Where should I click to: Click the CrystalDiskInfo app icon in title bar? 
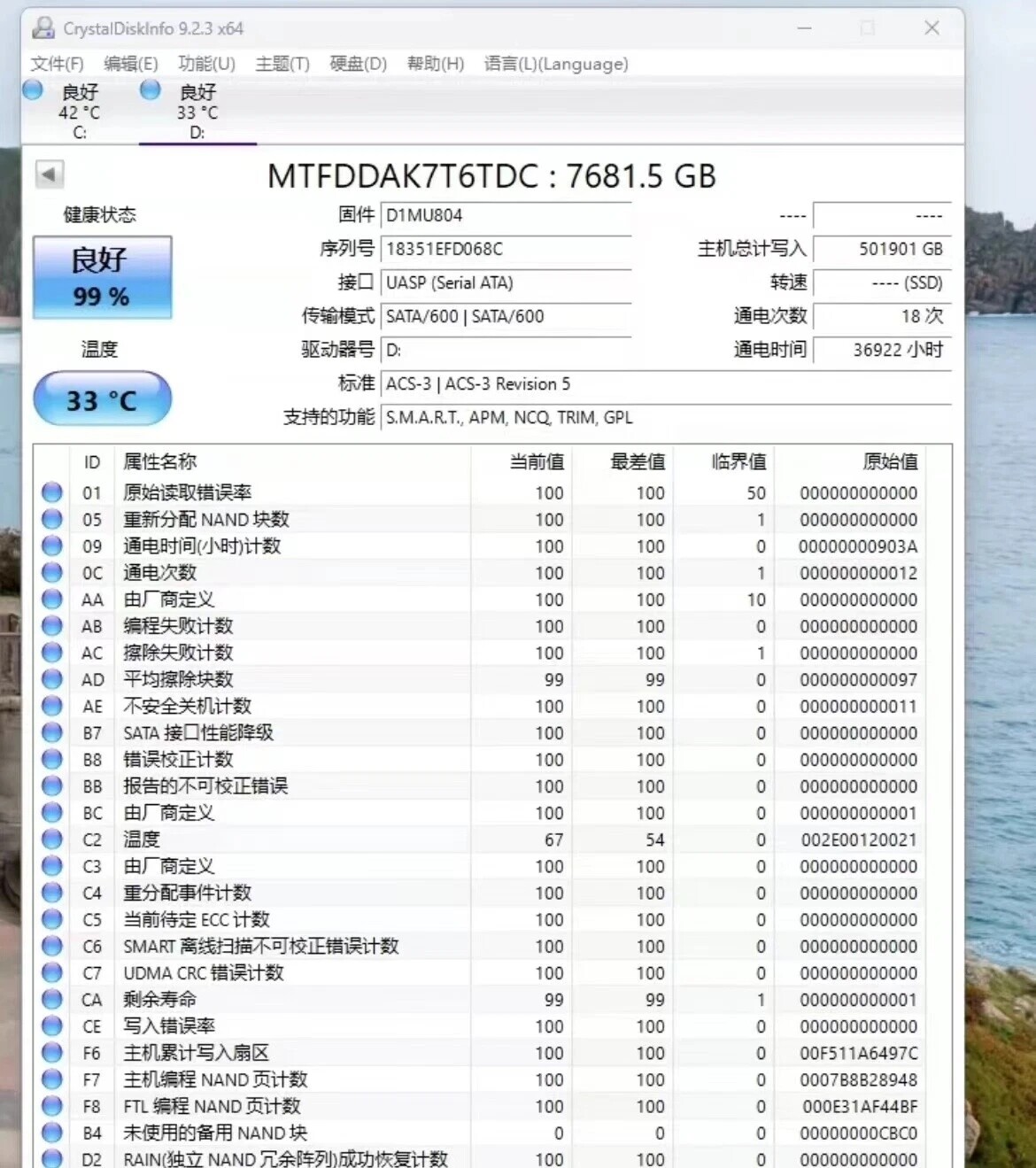point(43,28)
